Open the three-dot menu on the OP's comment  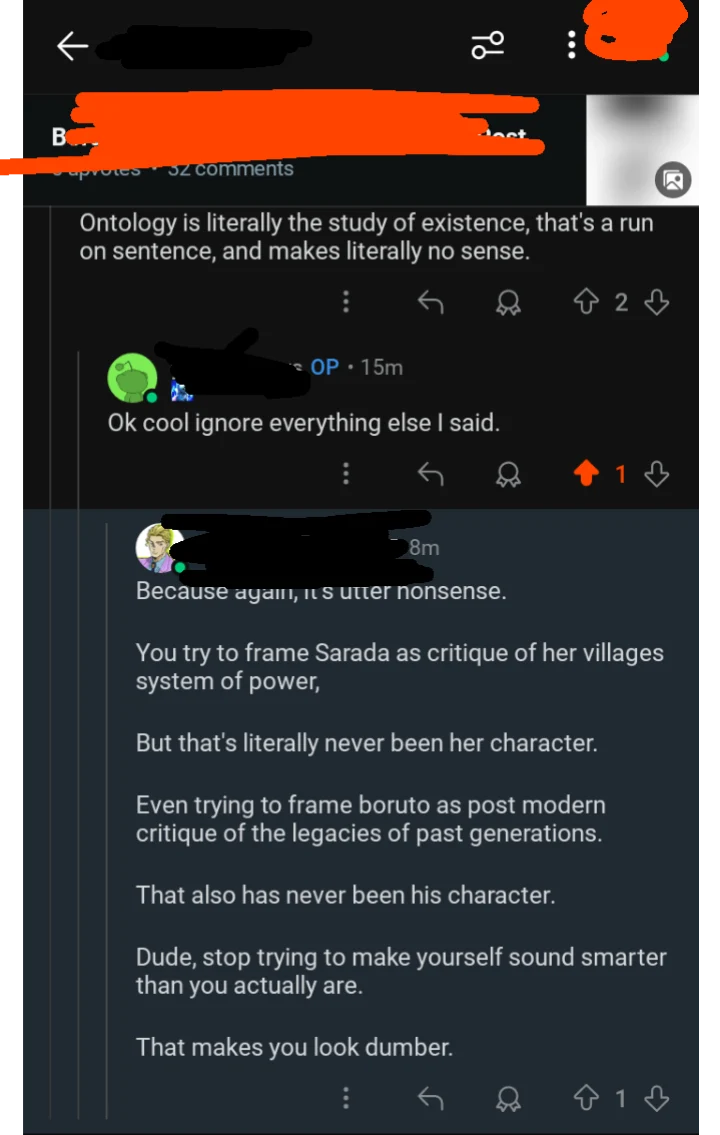[x=345, y=474]
